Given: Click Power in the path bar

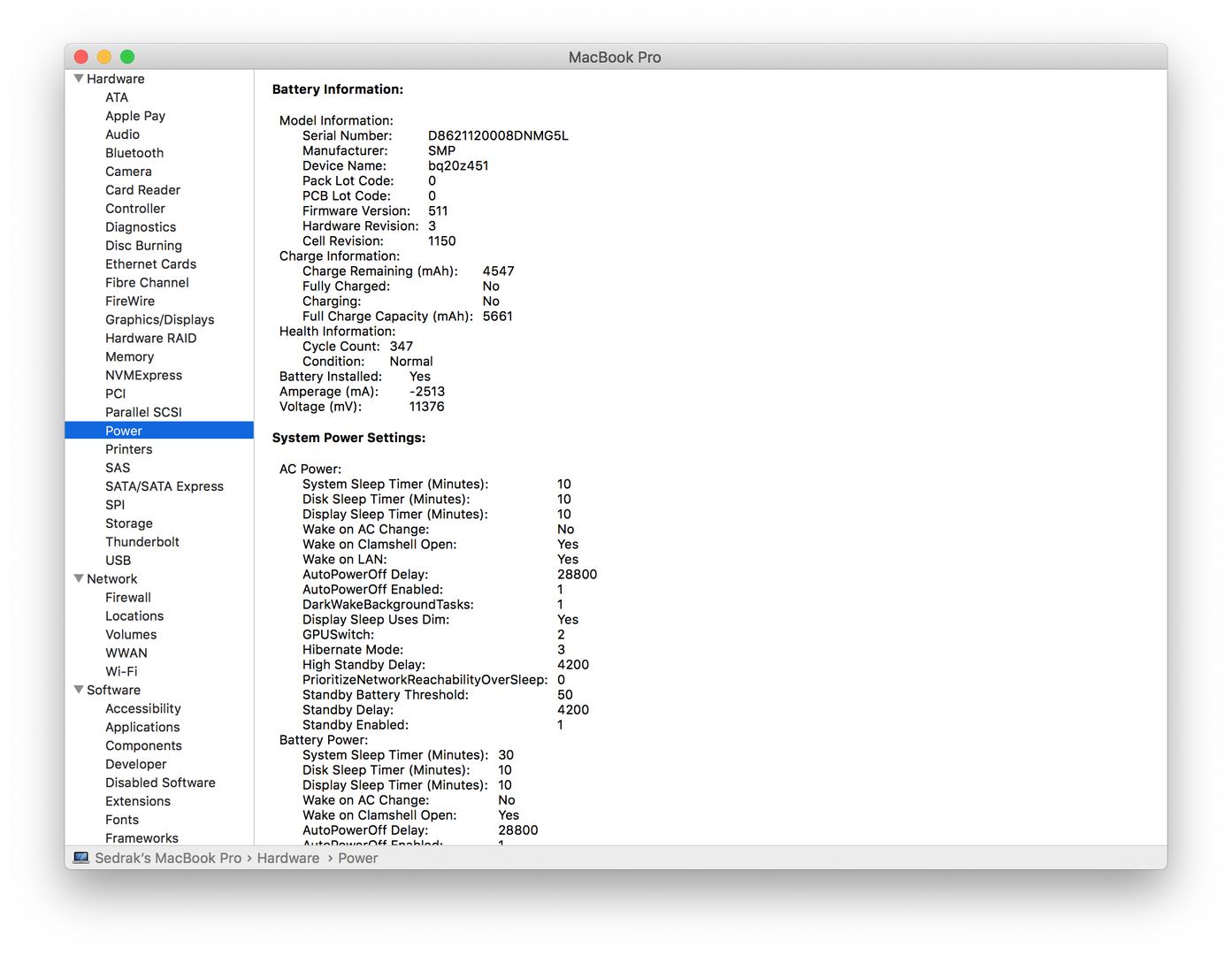Looking at the screenshot, I should tap(357, 859).
